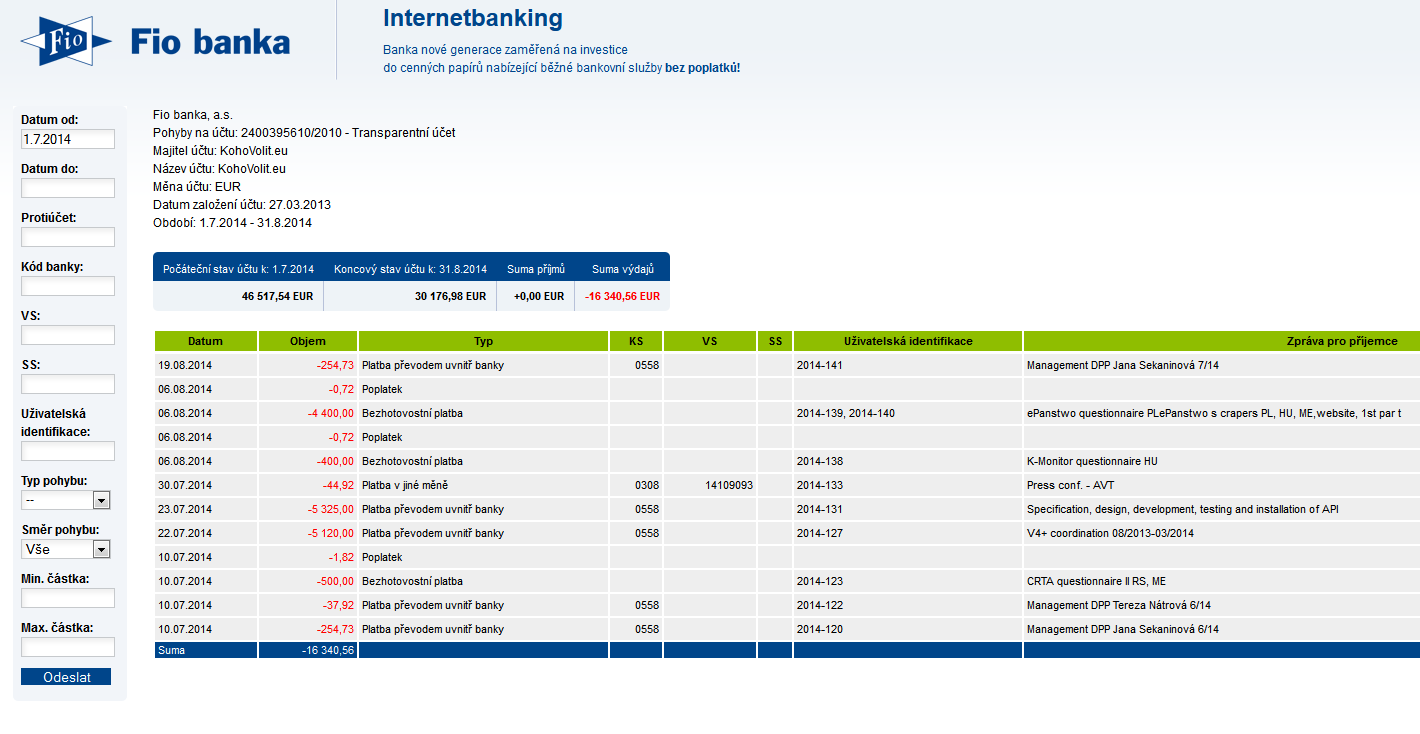Click message CRTA questionnaire II RS, ME

pyautogui.click(x=1096, y=581)
